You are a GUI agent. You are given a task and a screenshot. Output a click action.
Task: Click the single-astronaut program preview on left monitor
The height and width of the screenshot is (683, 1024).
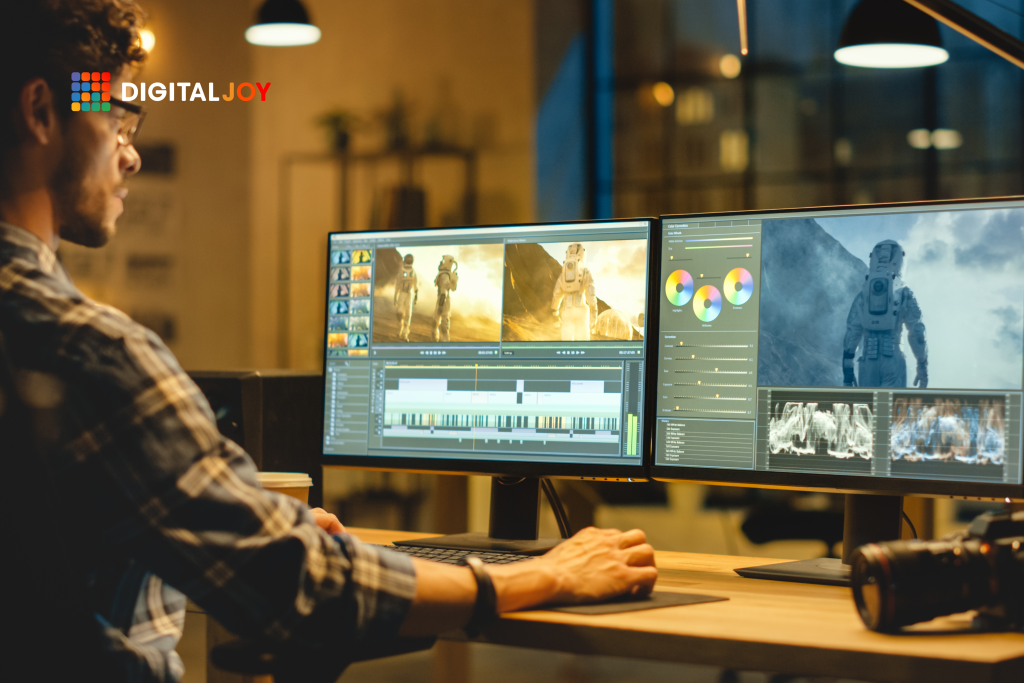coord(574,291)
